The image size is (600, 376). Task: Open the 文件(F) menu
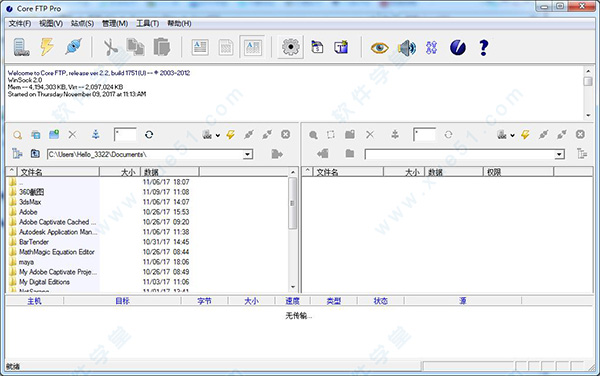pyautogui.click(x=20, y=24)
